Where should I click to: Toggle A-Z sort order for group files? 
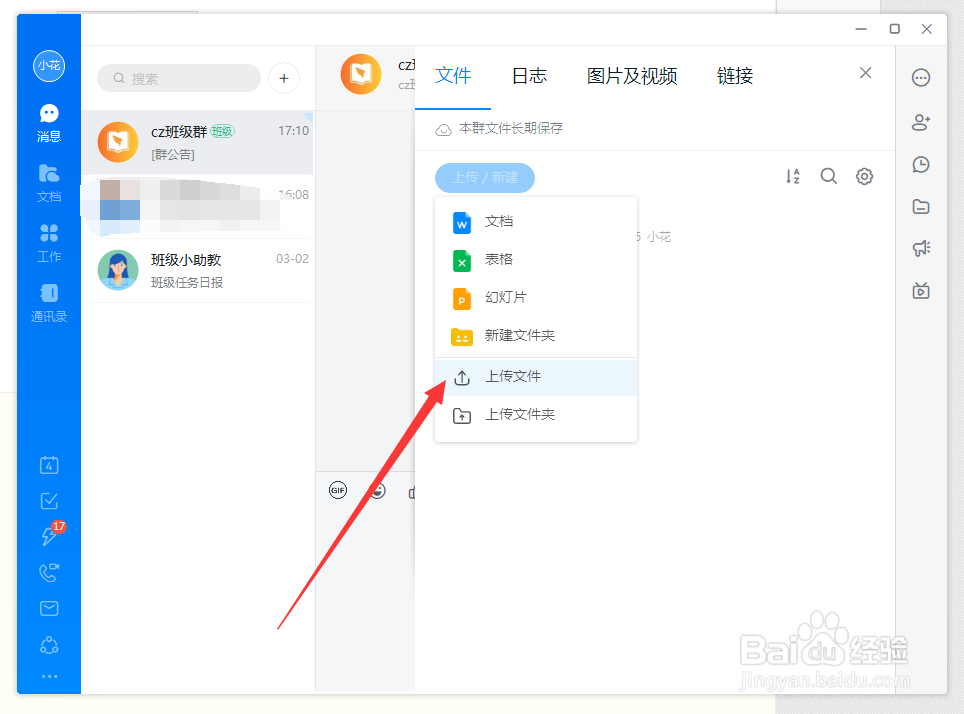[793, 175]
